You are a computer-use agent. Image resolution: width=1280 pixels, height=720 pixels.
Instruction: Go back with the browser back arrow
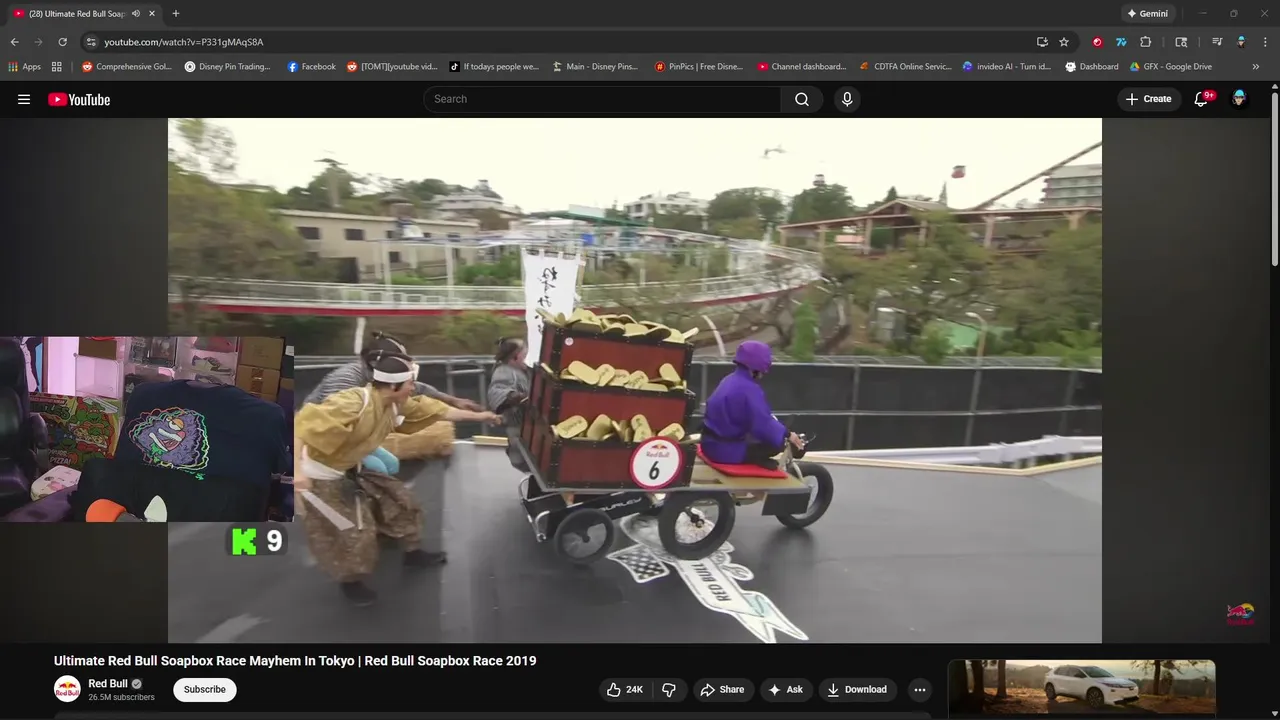[x=14, y=42]
